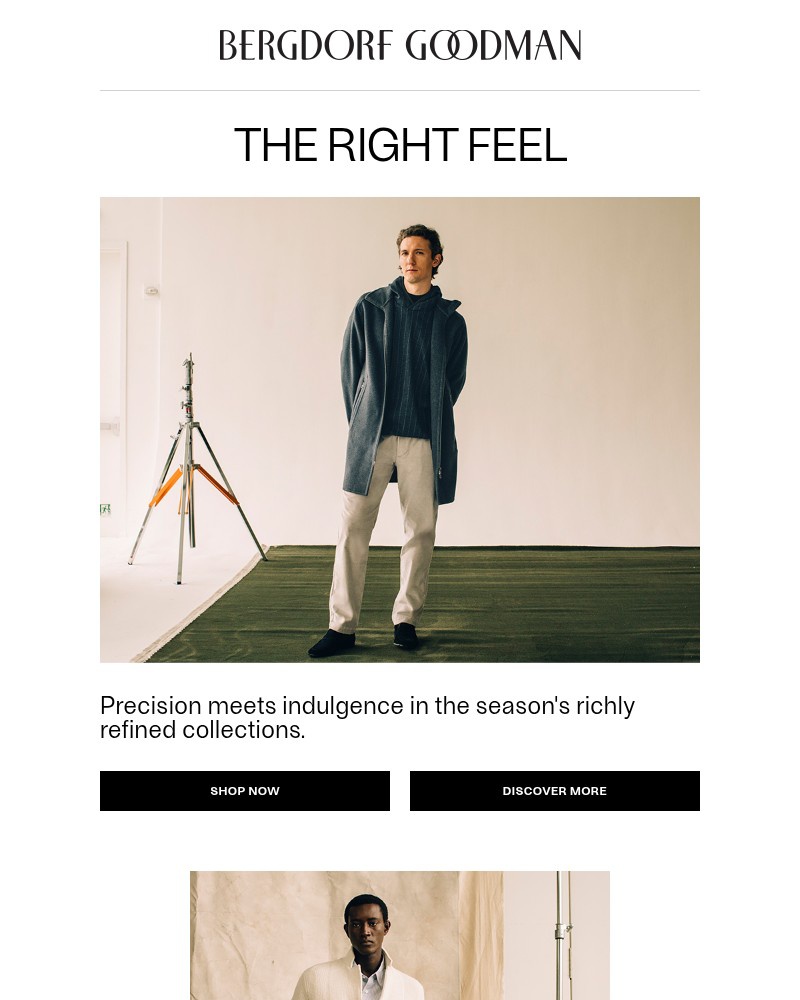800x1000 pixels.
Task: Open the hero image of man in gray coat
Action: [x=400, y=430]
